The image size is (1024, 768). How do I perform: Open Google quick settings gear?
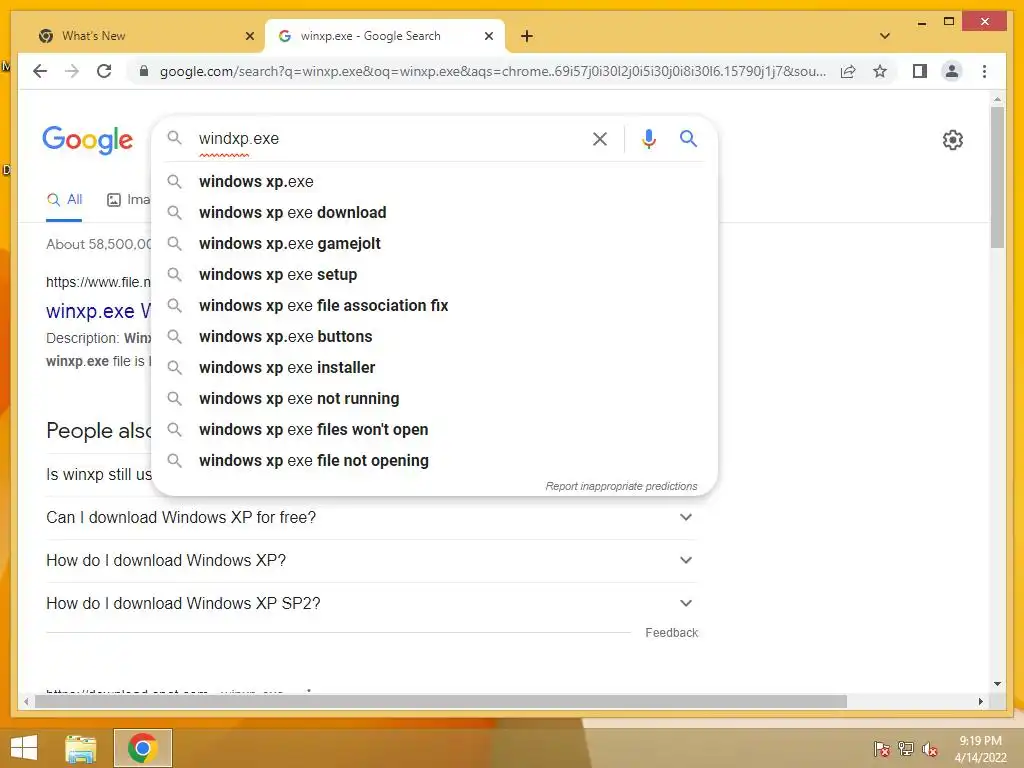pos(952,140)
